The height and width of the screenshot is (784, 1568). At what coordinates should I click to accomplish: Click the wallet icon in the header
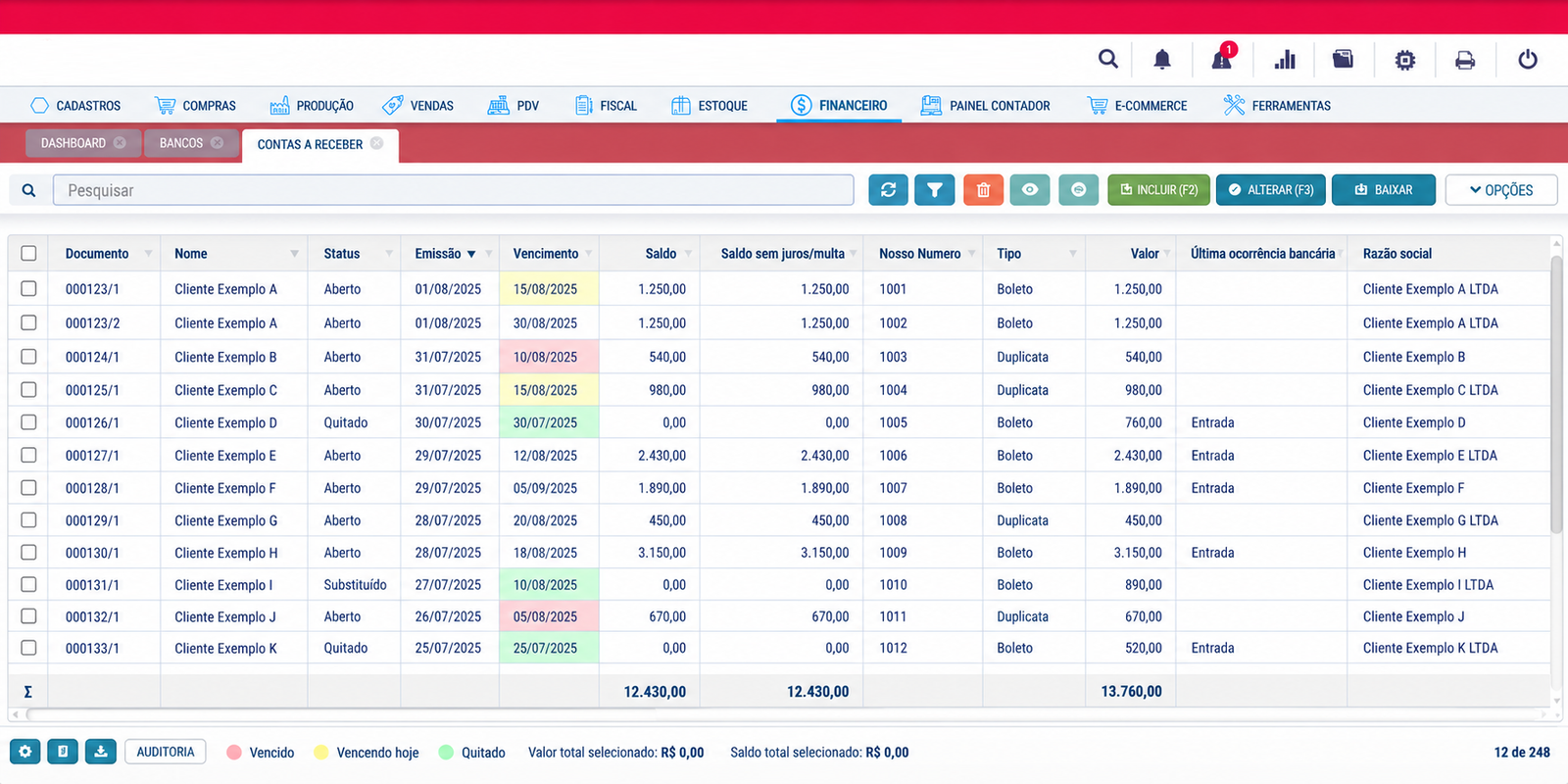1343,59
